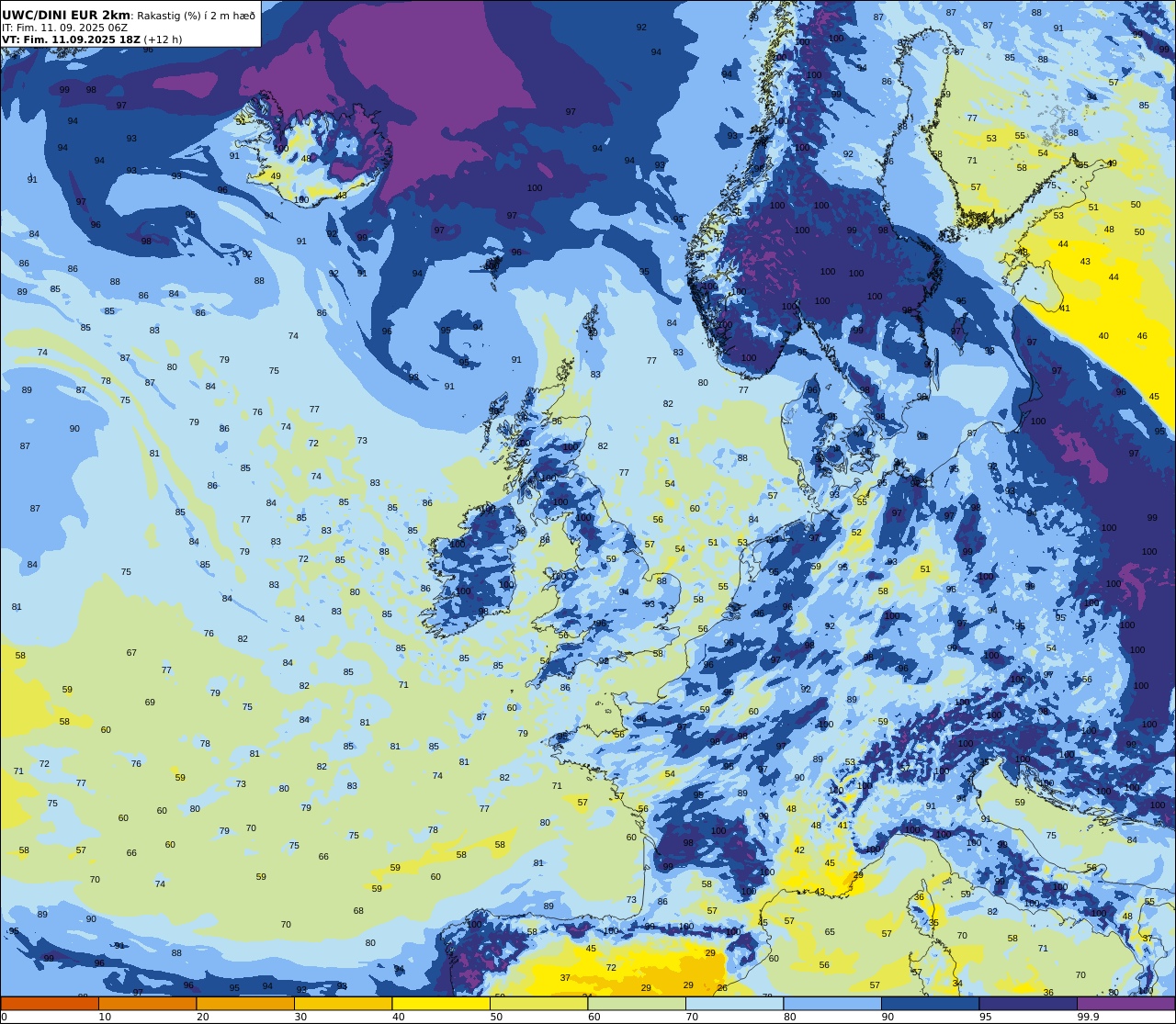Pick the pale blue 70–80 legend swatch
The width and height of the screenshot is (1176, 1024).
(734, 1003)
